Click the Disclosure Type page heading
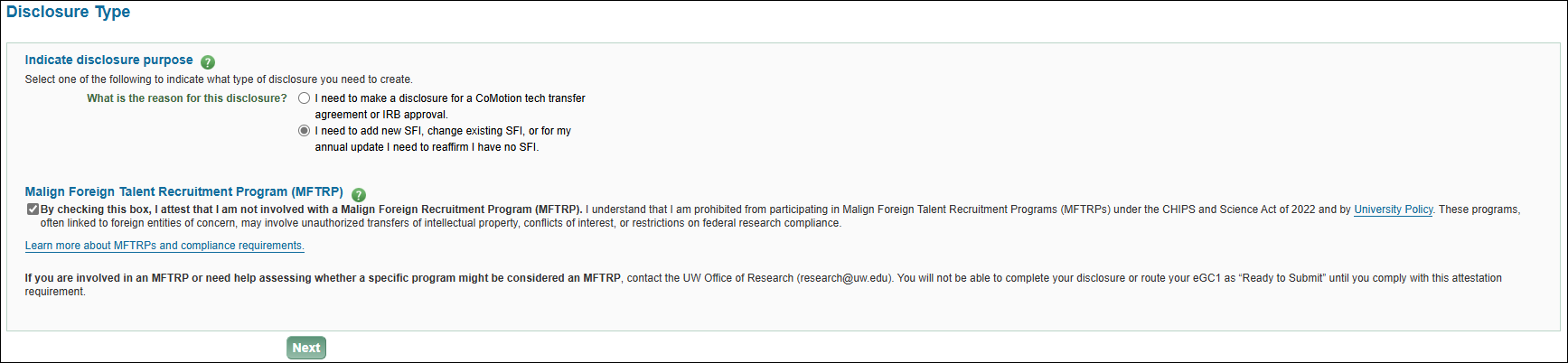The height and width of the screenshot is (363, 1568). click(69, 13)
